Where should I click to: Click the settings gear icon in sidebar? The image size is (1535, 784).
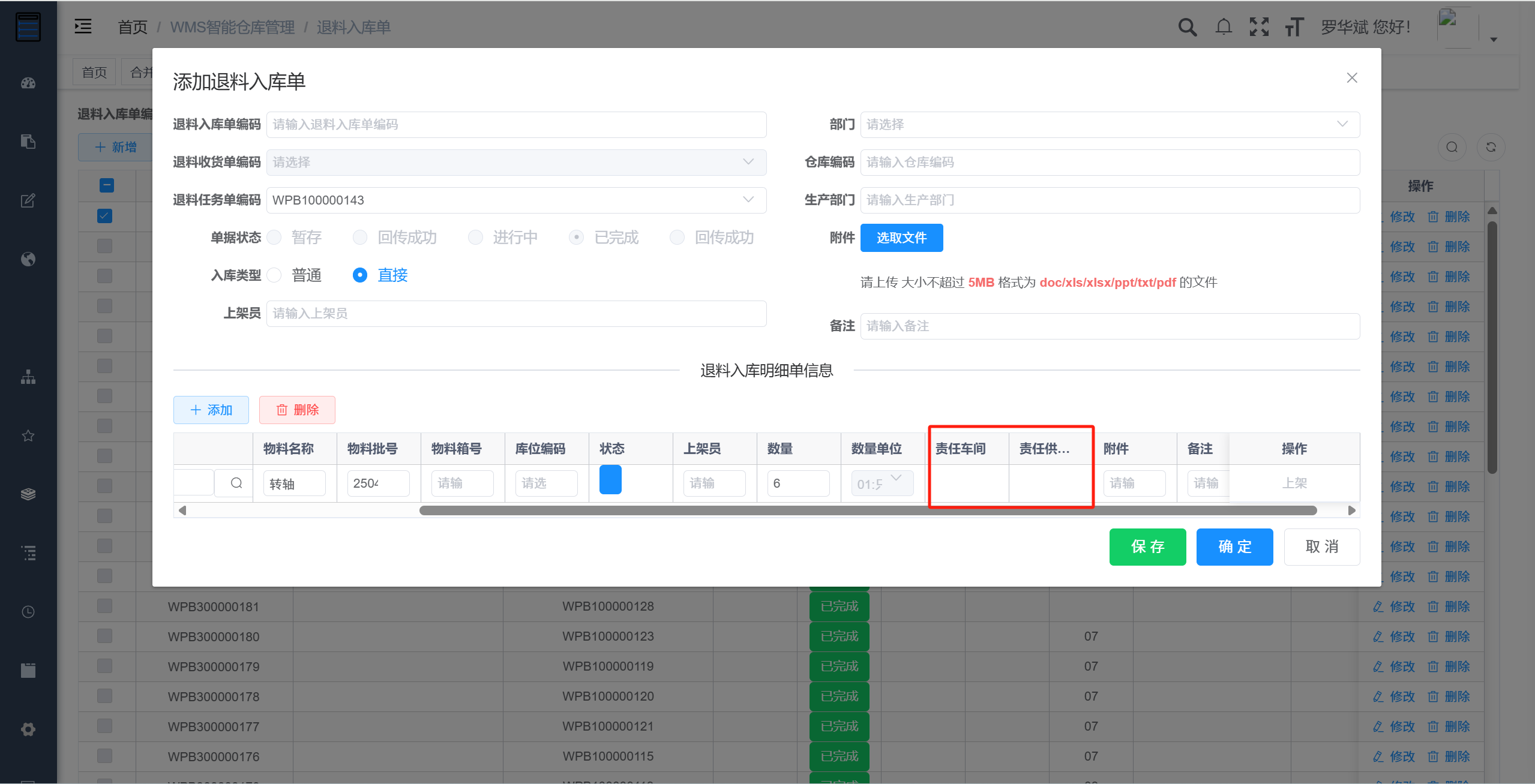coord(28,729)
